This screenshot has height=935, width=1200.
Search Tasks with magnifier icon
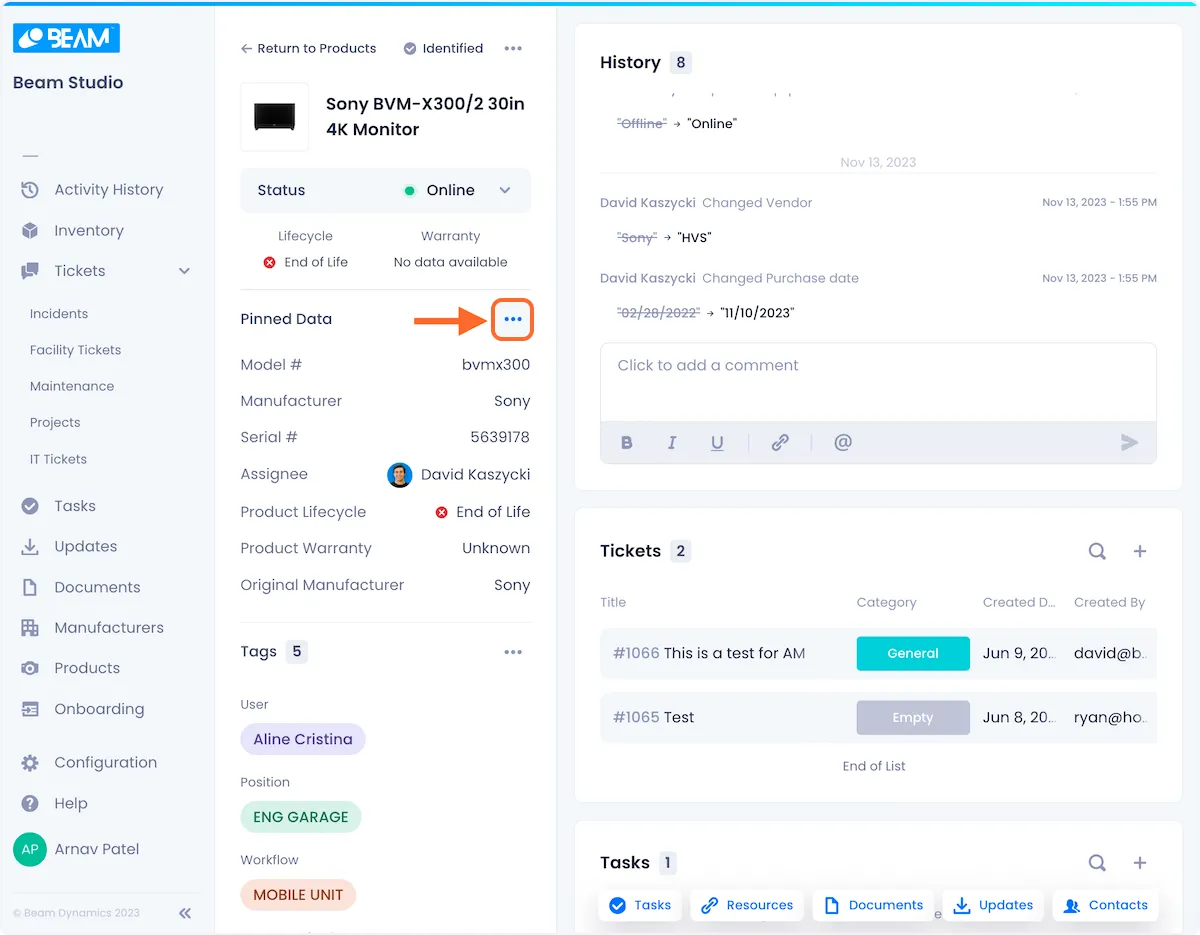pyautogui.click(x=1097, y=863)
